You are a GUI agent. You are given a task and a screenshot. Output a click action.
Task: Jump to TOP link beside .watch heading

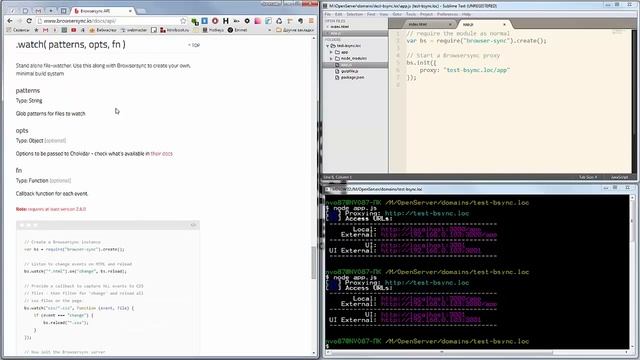(194, 45)
